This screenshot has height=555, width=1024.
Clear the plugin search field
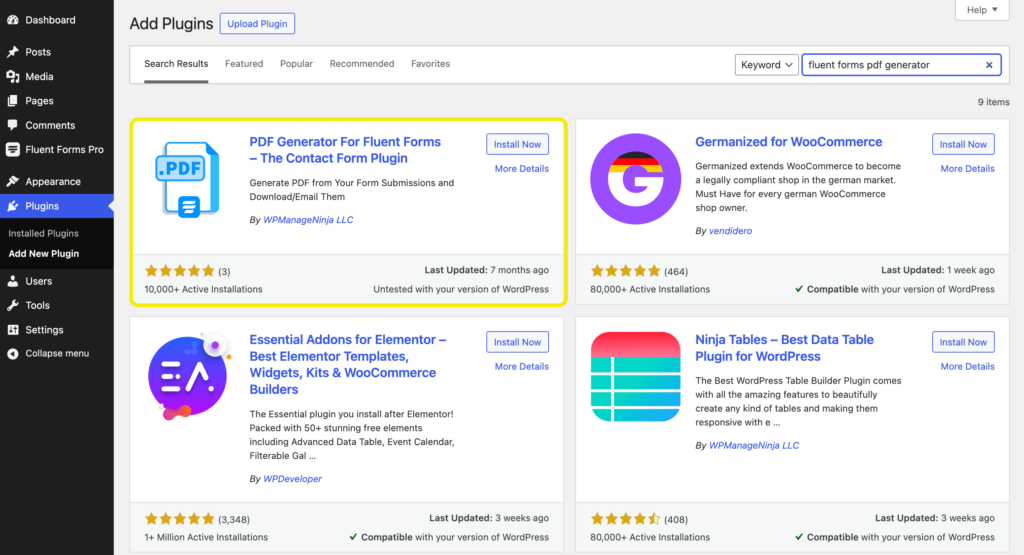pos(989,65)
